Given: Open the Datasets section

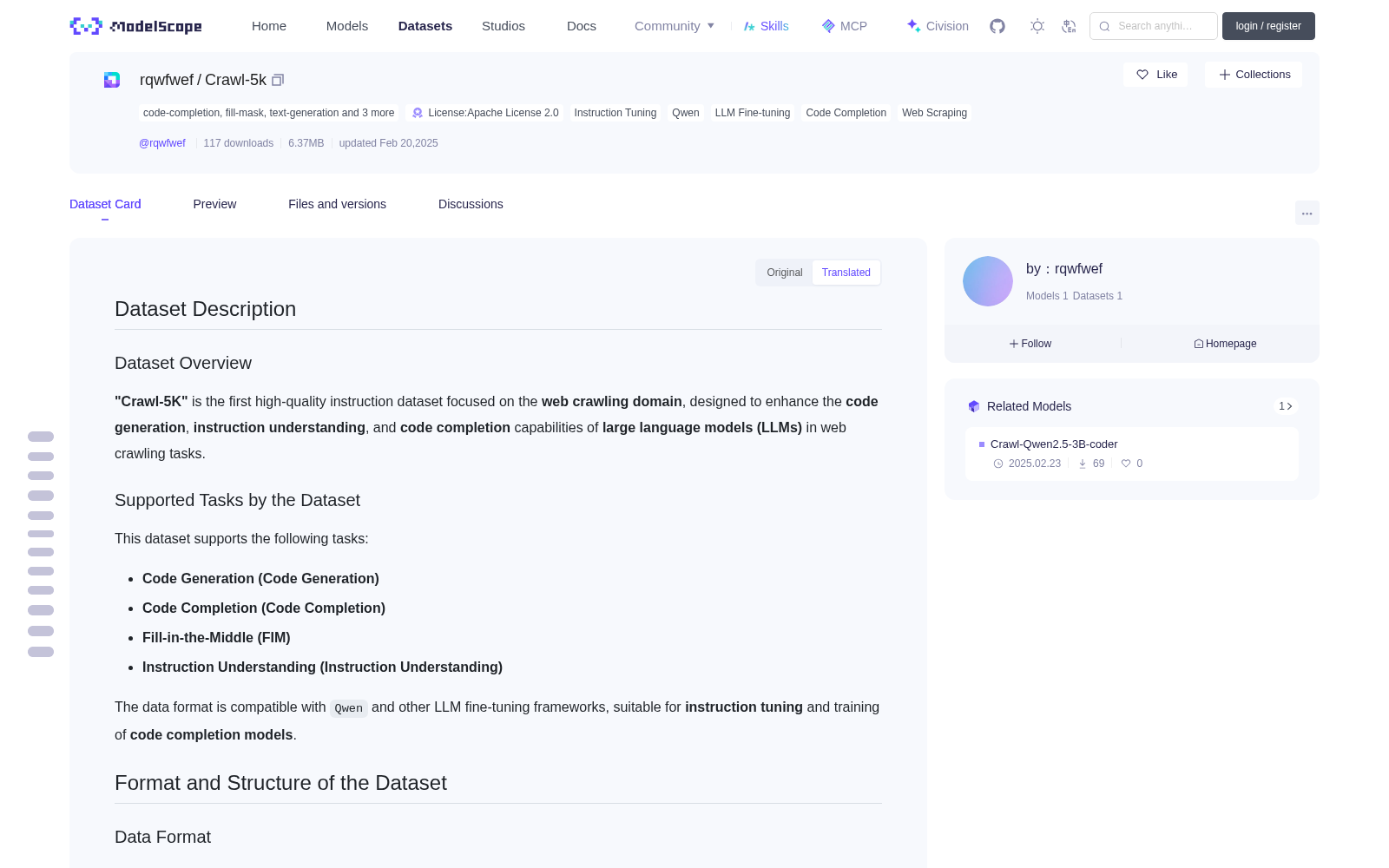Looking at the screenshot, I should coord(425,26).
